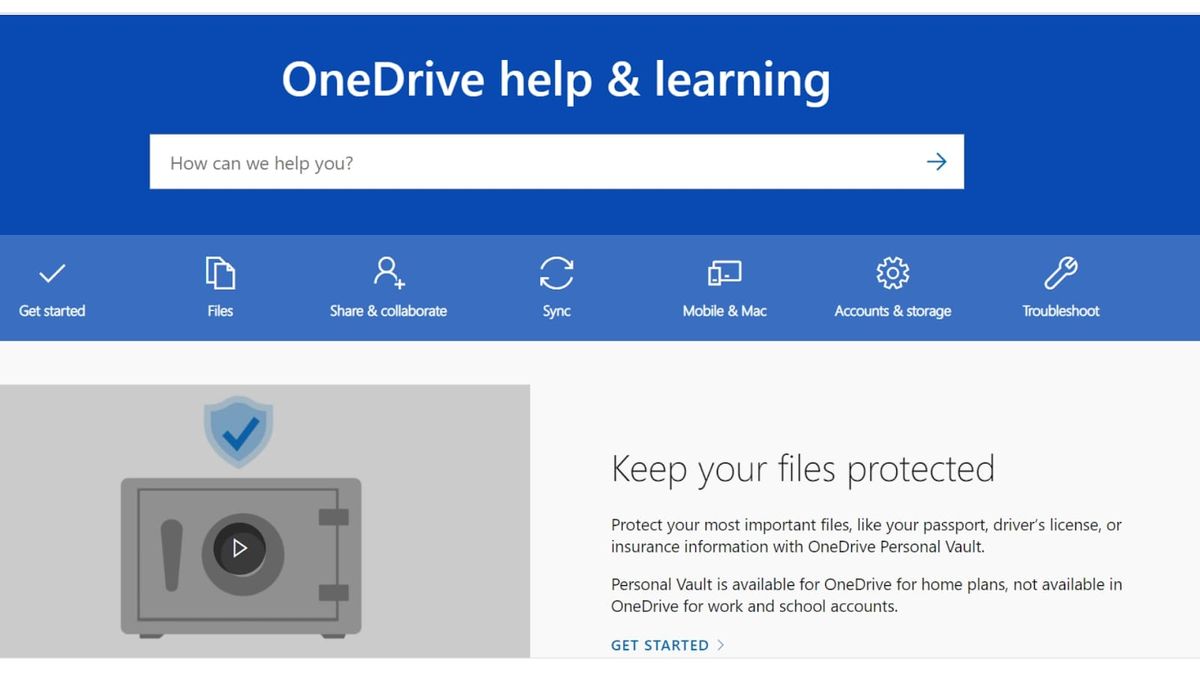Image resolution: width=1200 pixels, height=675 pixels.
Task: Visit the Mobile & Mac help page
Action: pyautogui.click(x=723, y=310)
